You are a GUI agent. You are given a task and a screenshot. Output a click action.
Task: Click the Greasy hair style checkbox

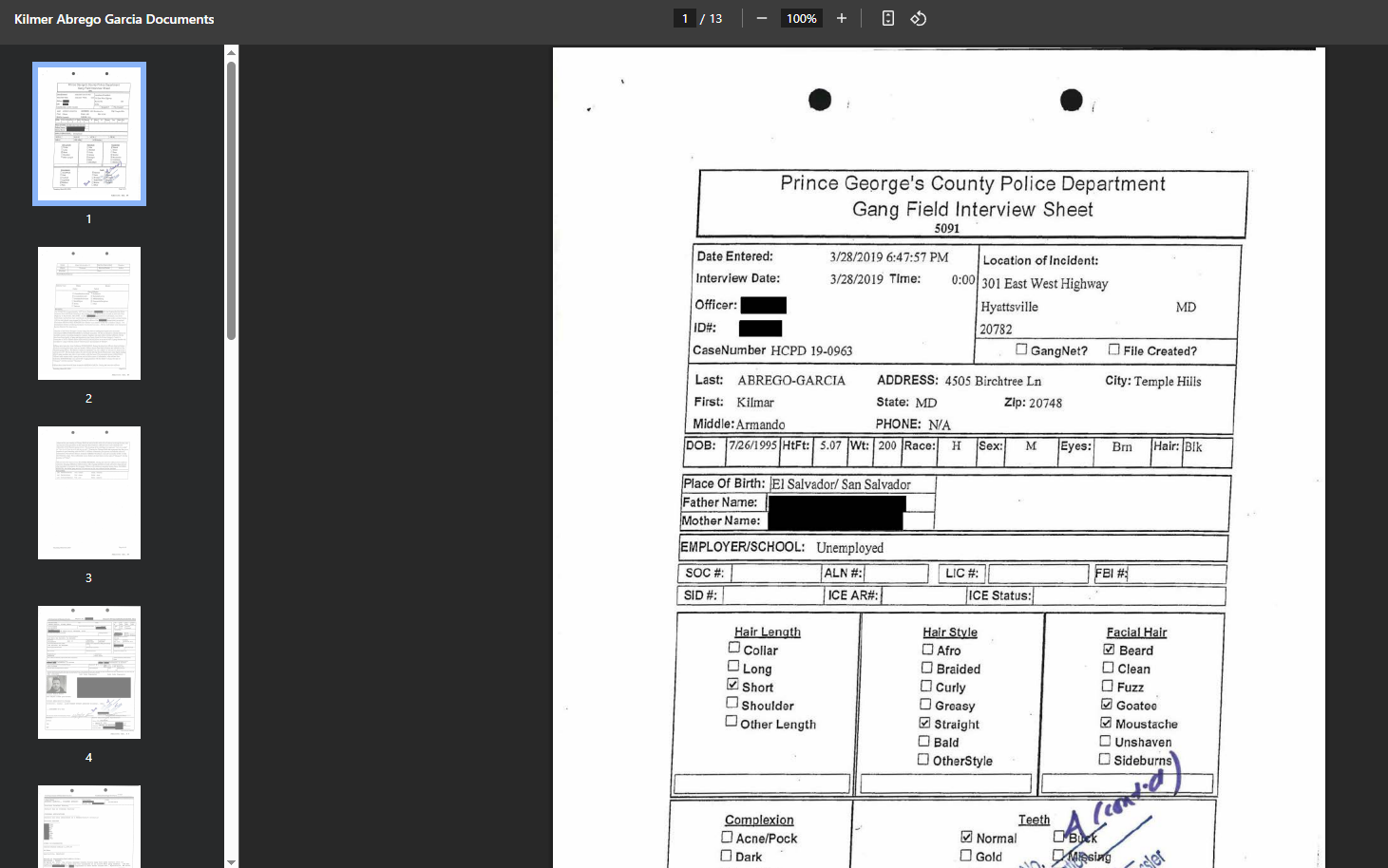pos(925,704)
